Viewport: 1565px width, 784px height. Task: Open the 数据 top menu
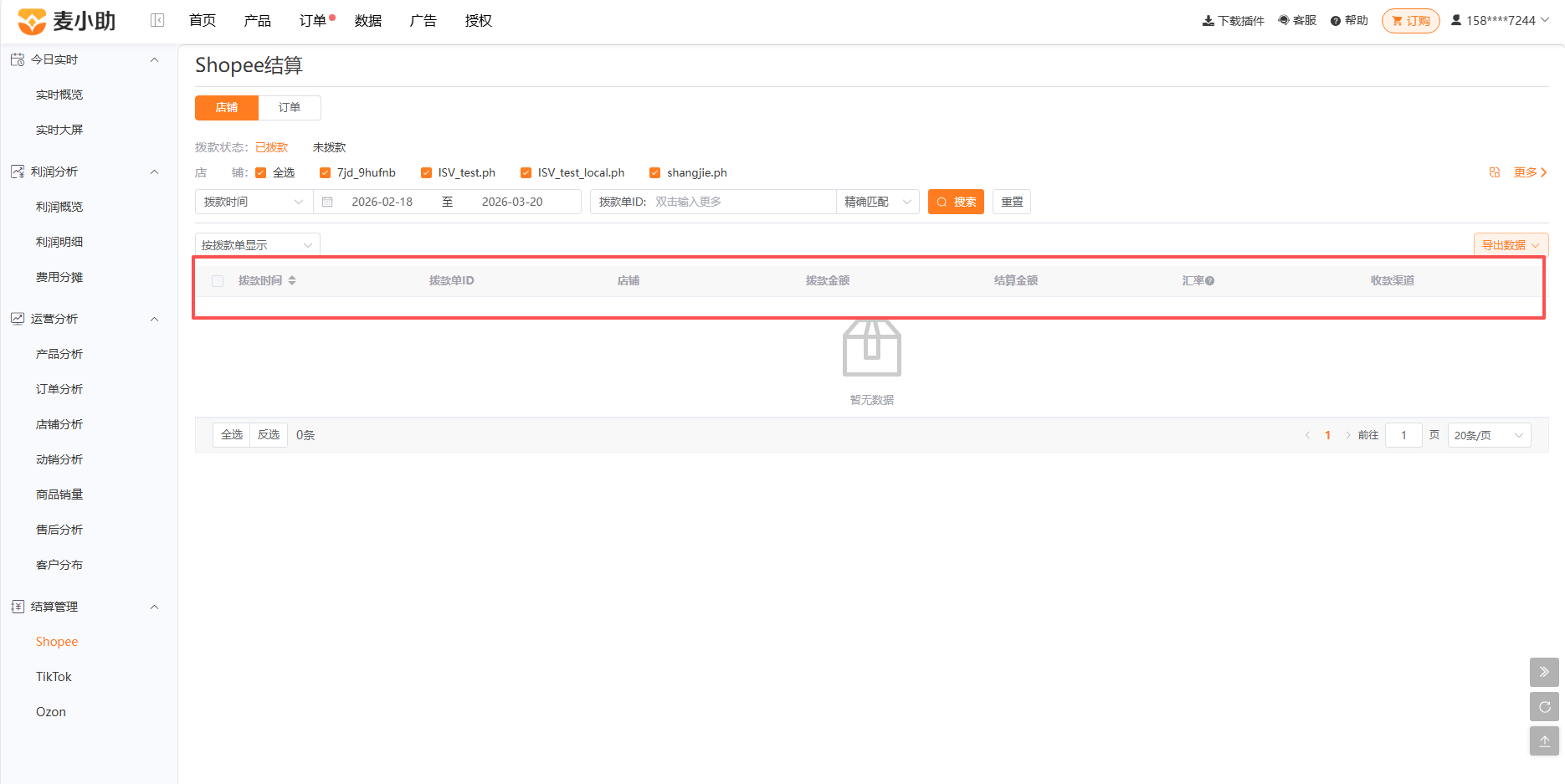coord(368,21)
